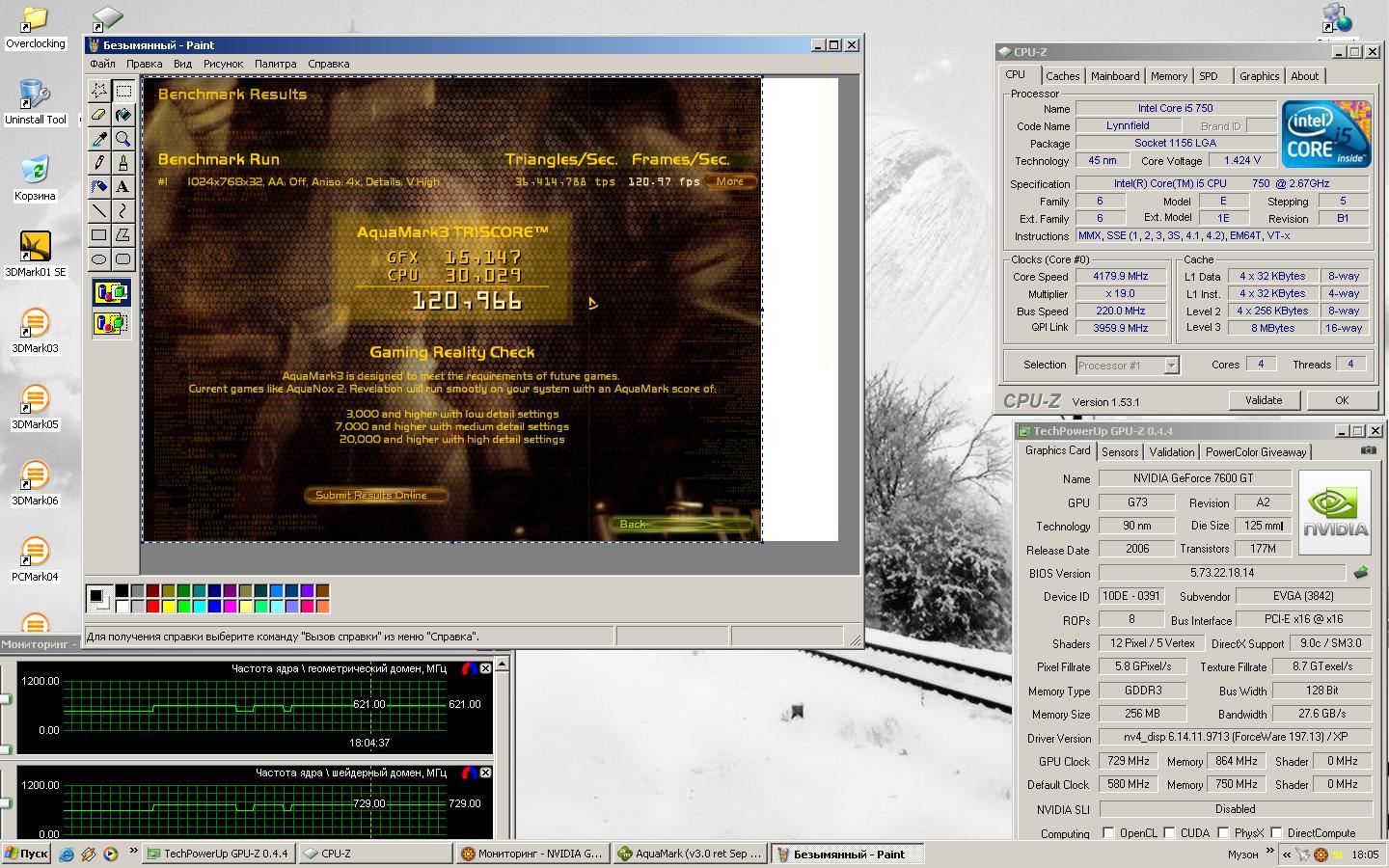The height and width of the screenshot is (868, 1389).
Task: Open the Рисунок menu in Paint
Action: (223, 64)
